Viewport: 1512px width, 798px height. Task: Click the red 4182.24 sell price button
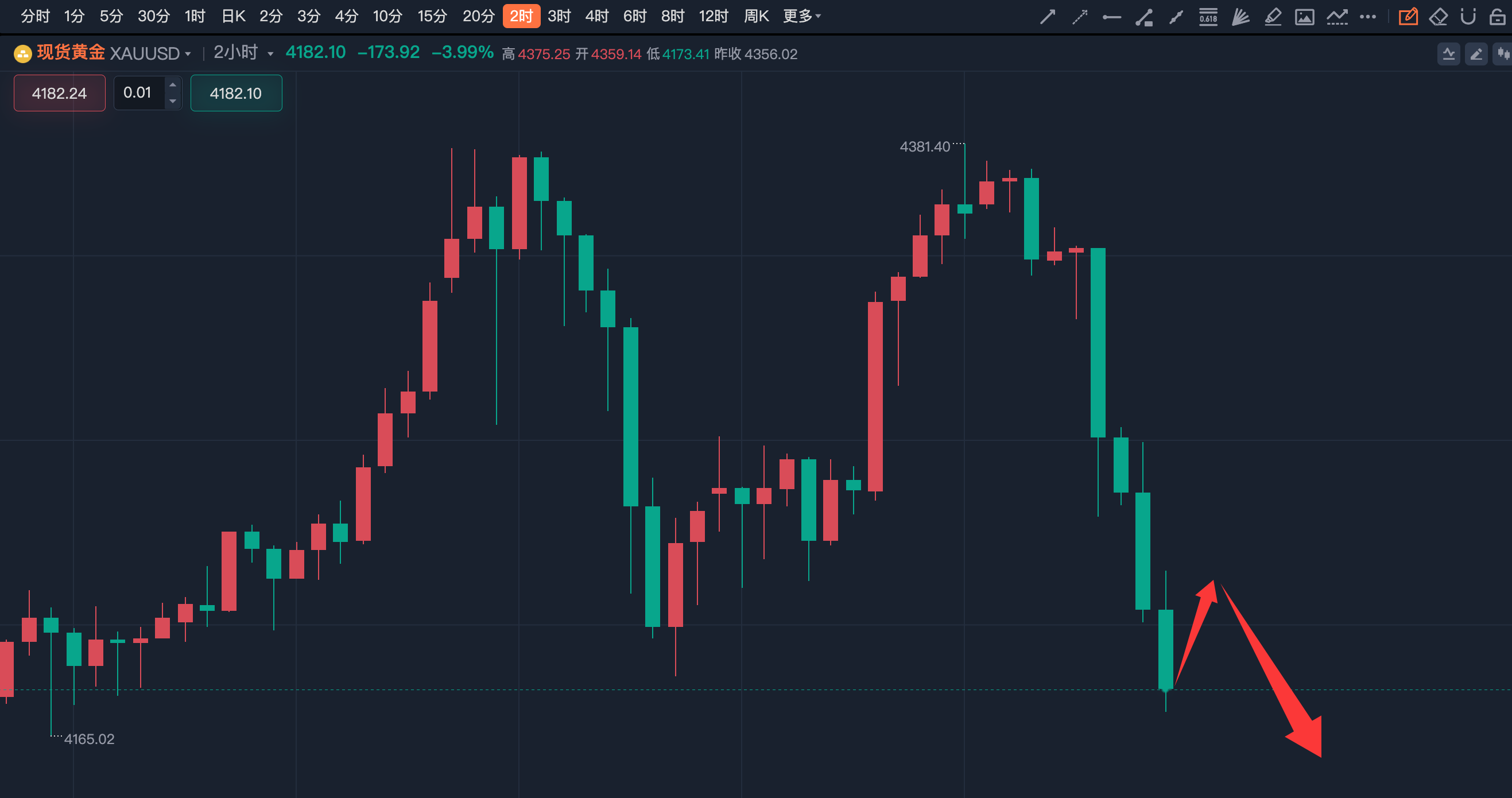pos(59,94)
